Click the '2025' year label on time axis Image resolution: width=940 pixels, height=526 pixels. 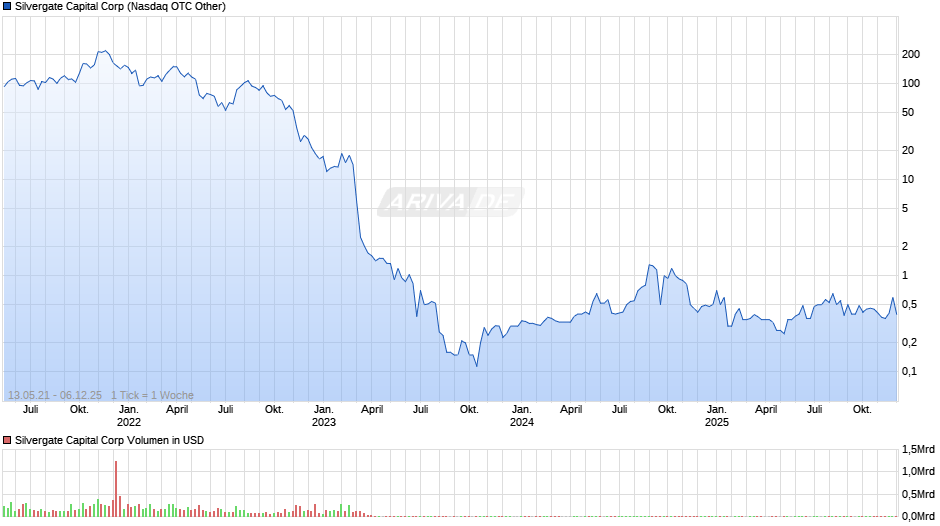(x=716, y=422)
